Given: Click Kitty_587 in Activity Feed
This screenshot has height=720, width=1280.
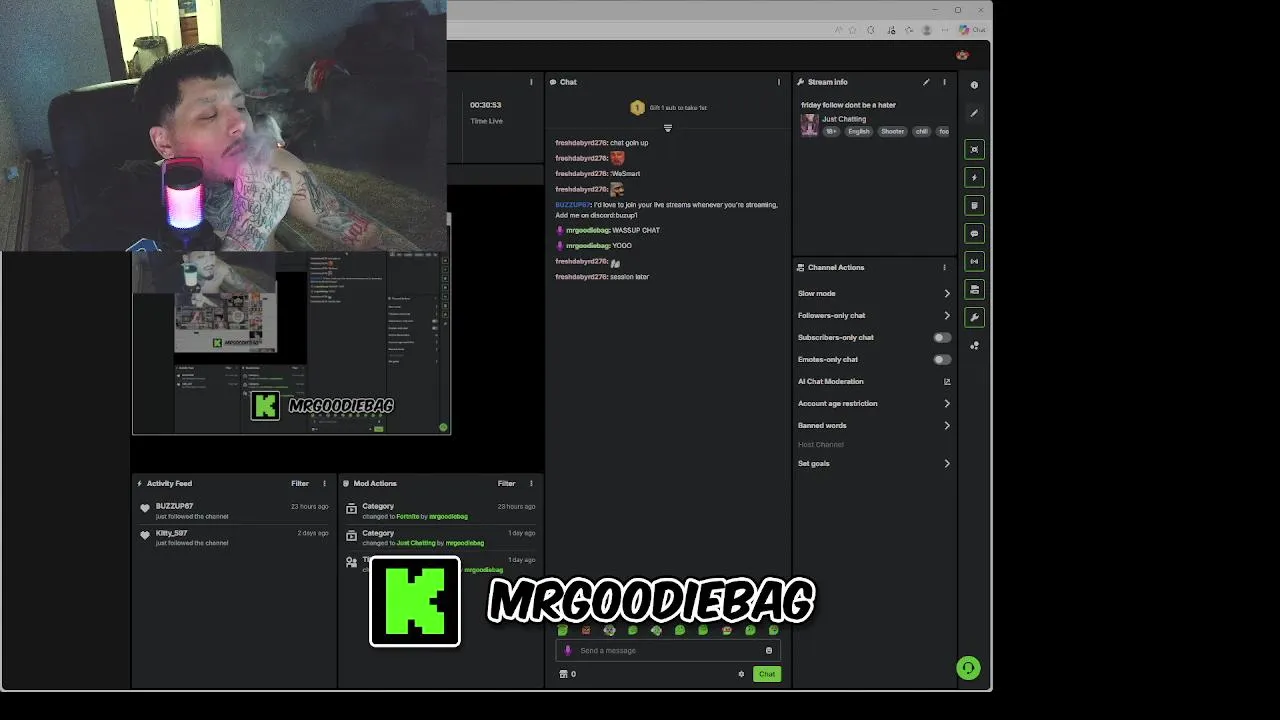Looking at the screenshot, I should click(x=171, y=533).
